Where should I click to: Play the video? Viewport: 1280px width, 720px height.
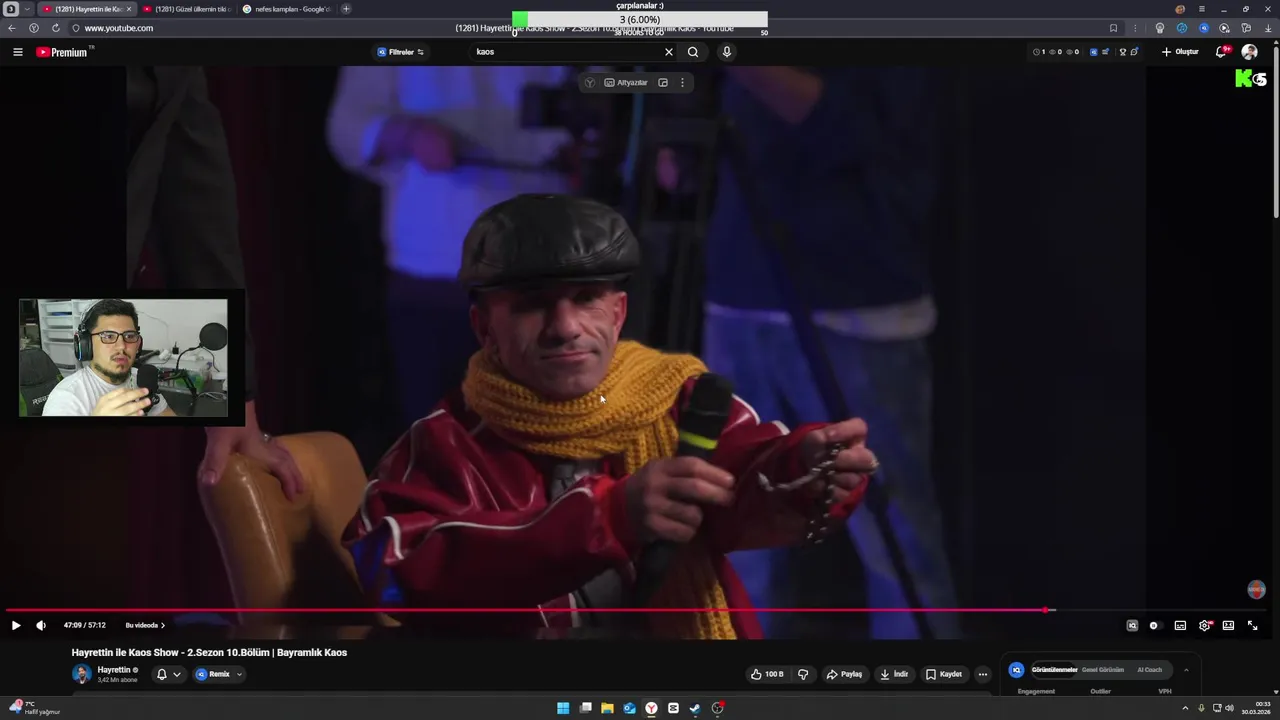pos(16,626)
